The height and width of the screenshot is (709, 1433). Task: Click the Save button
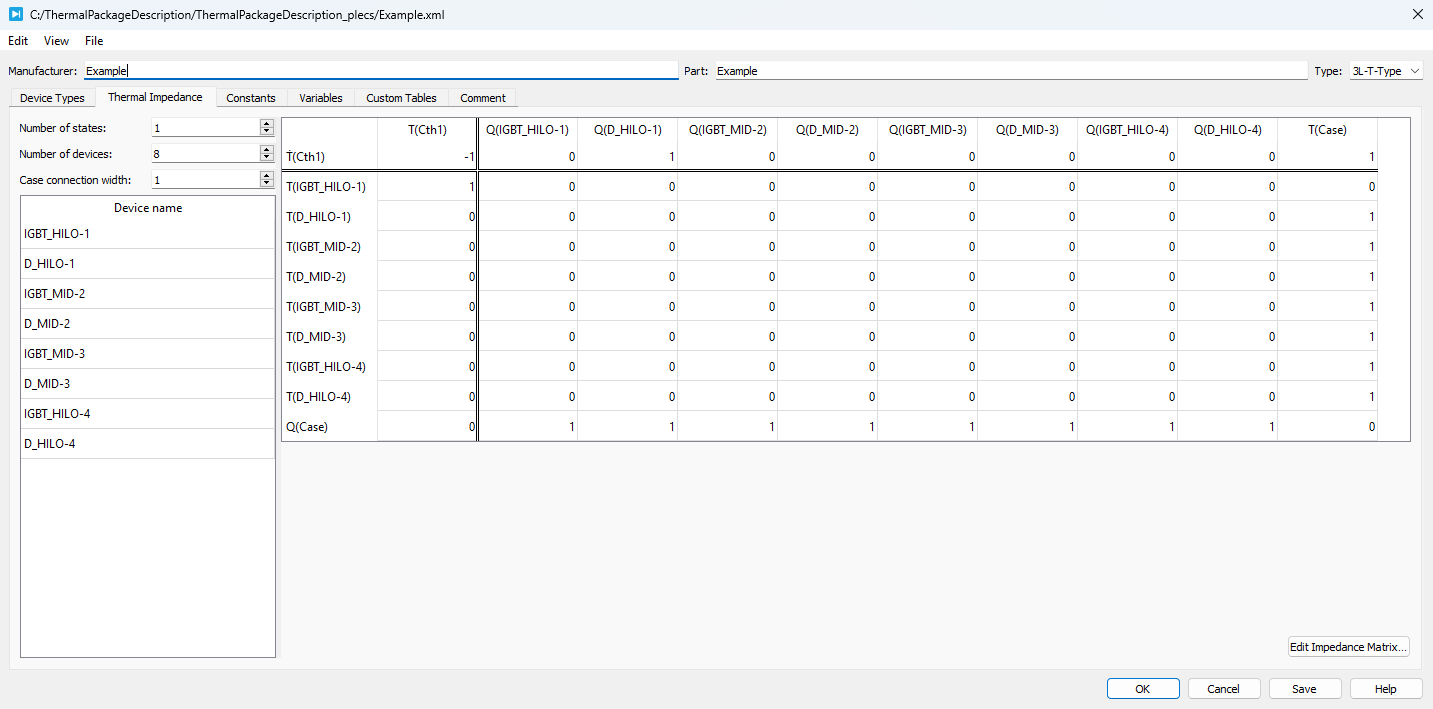[x=1304, y=689]
